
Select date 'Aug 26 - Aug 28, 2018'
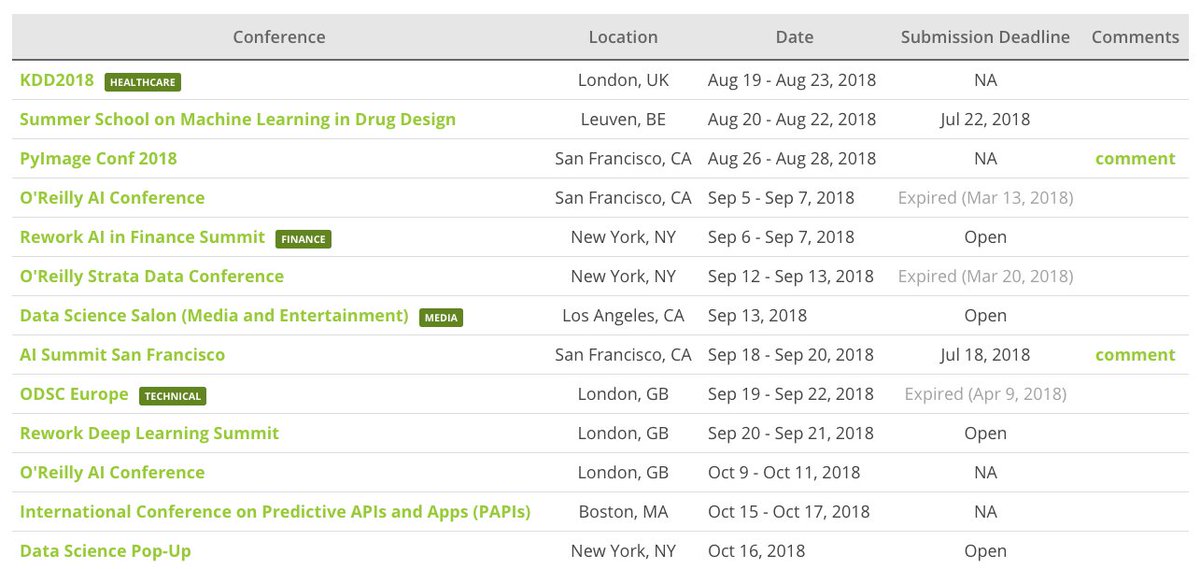[x=791, y=158]
